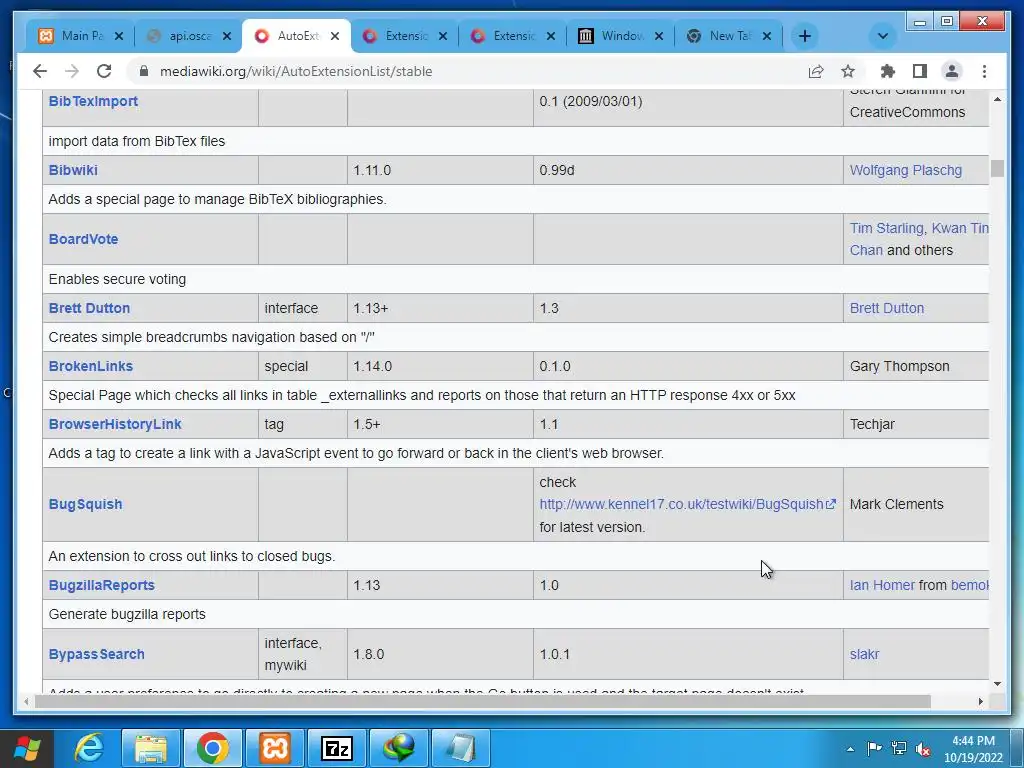Click Chrome icon in the taskbar

[212, 748]
